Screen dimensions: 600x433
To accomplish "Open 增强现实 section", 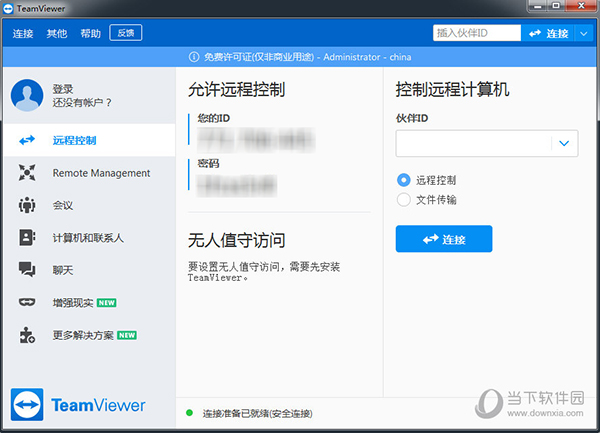I will coord(89,303).
